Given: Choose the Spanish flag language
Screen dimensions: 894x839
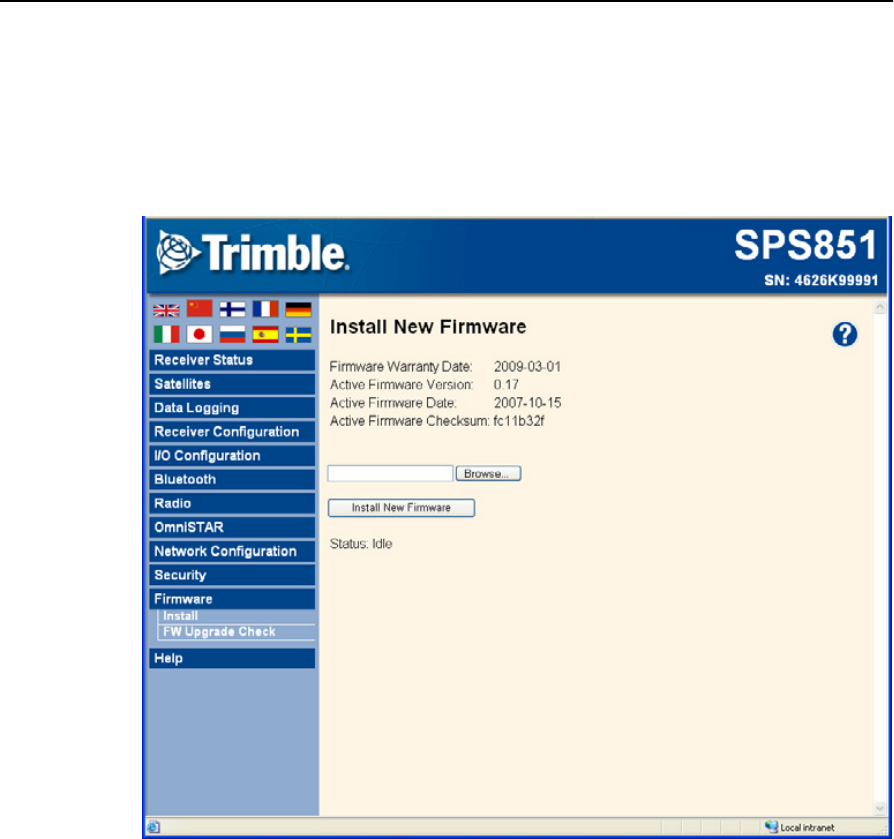Looking at the screenshot, I should point(266,334).
